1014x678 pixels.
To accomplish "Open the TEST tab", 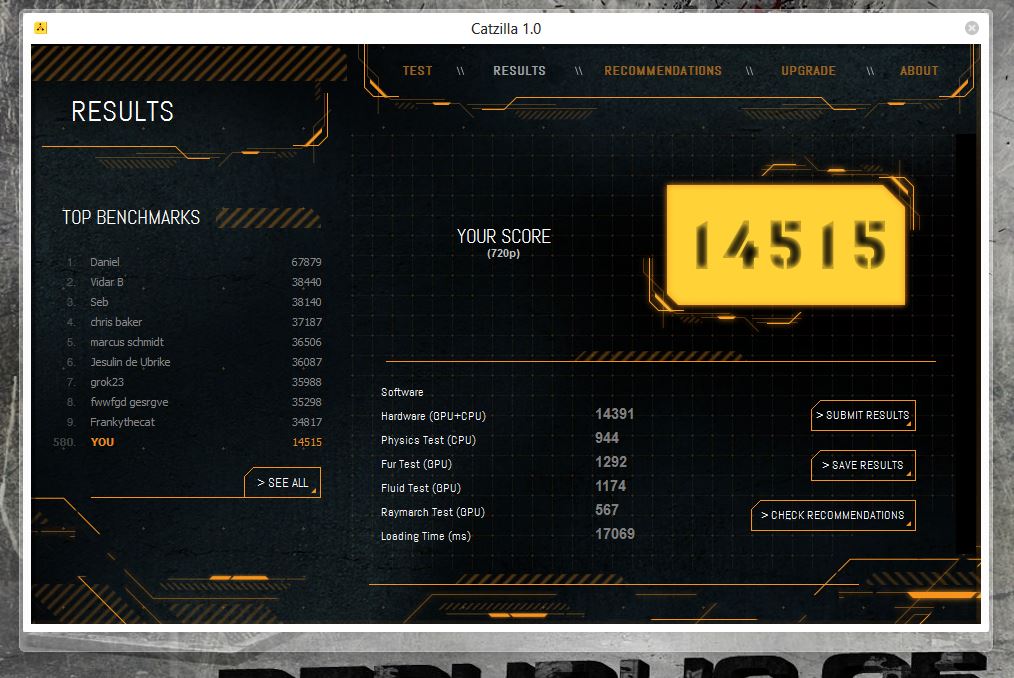I will coord(417,71).
